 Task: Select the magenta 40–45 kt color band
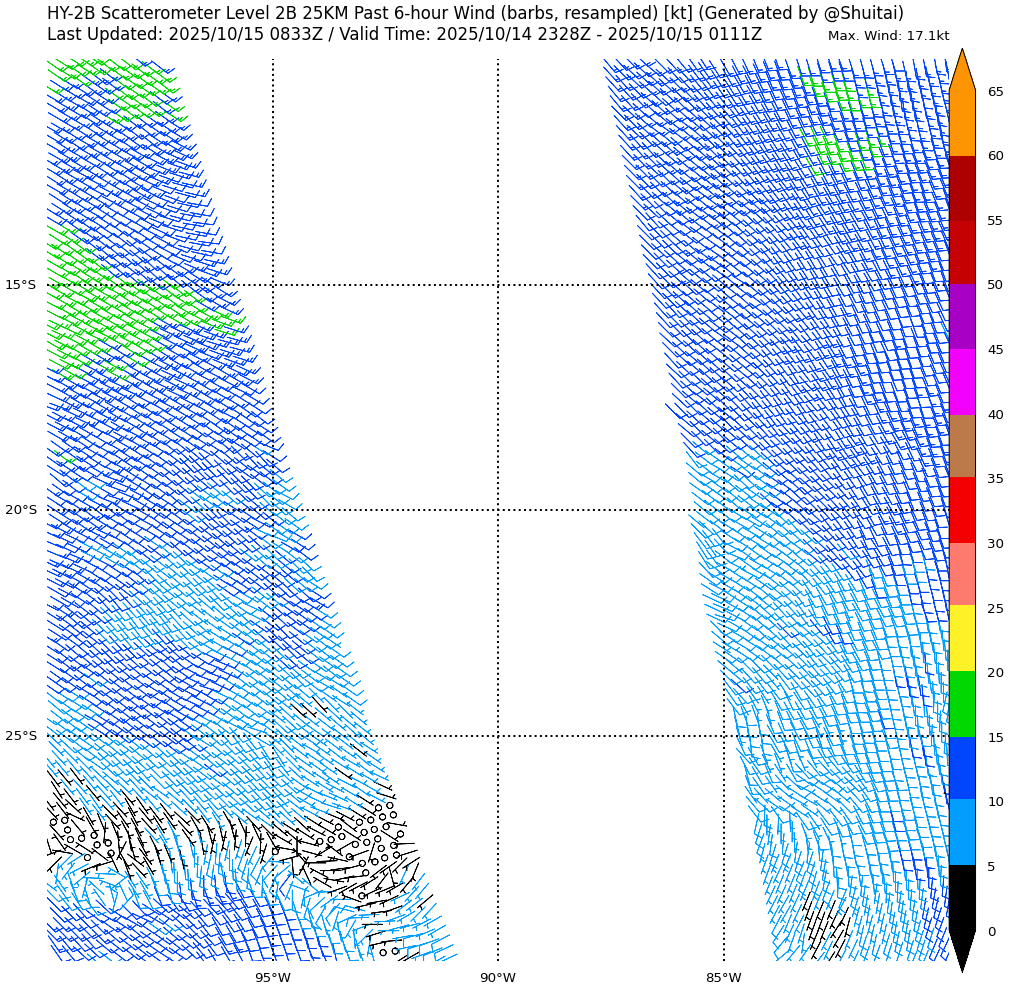tap(961, 382)
